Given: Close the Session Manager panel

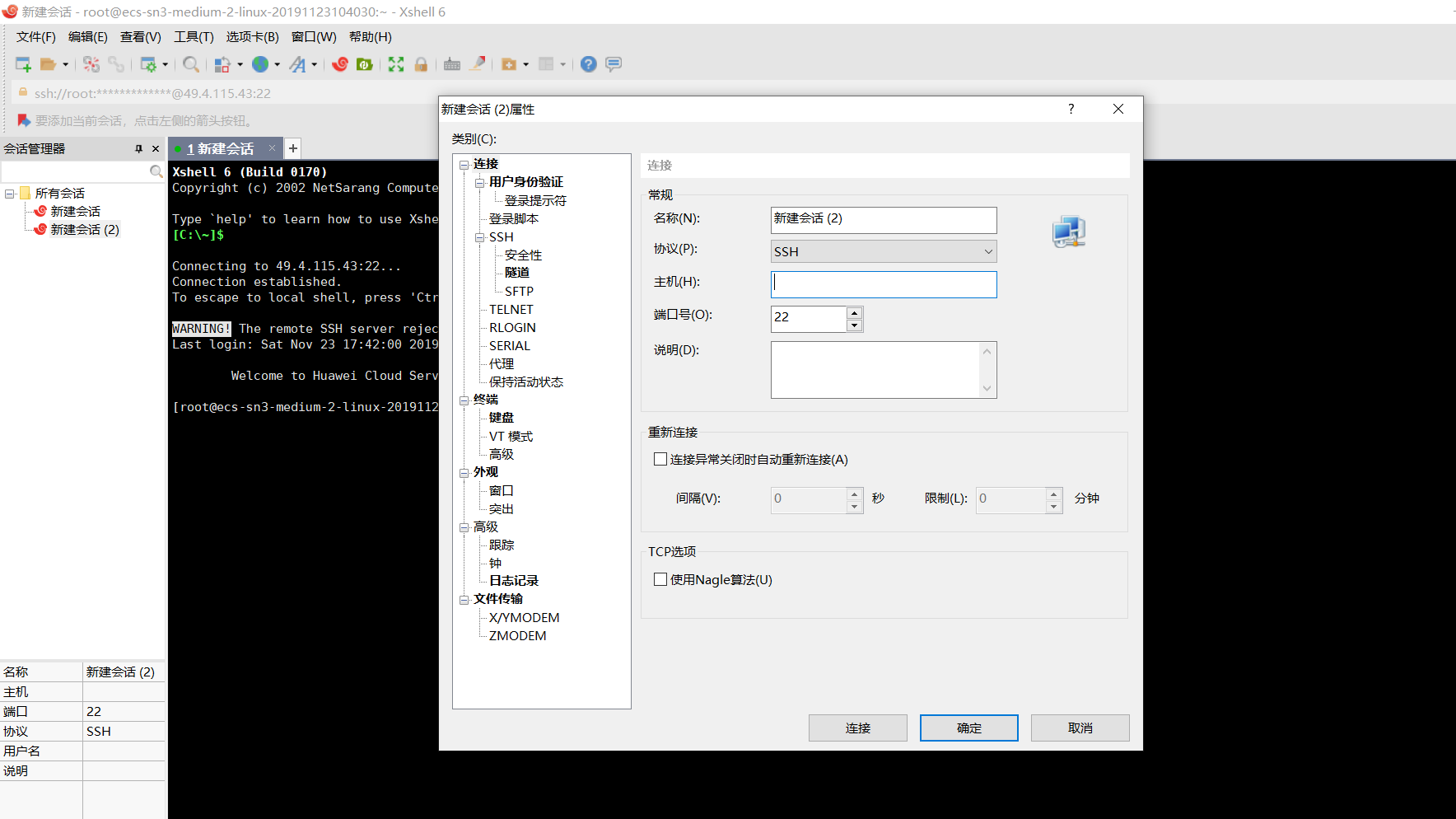Looking at the screenshot, I should point(156,149).
